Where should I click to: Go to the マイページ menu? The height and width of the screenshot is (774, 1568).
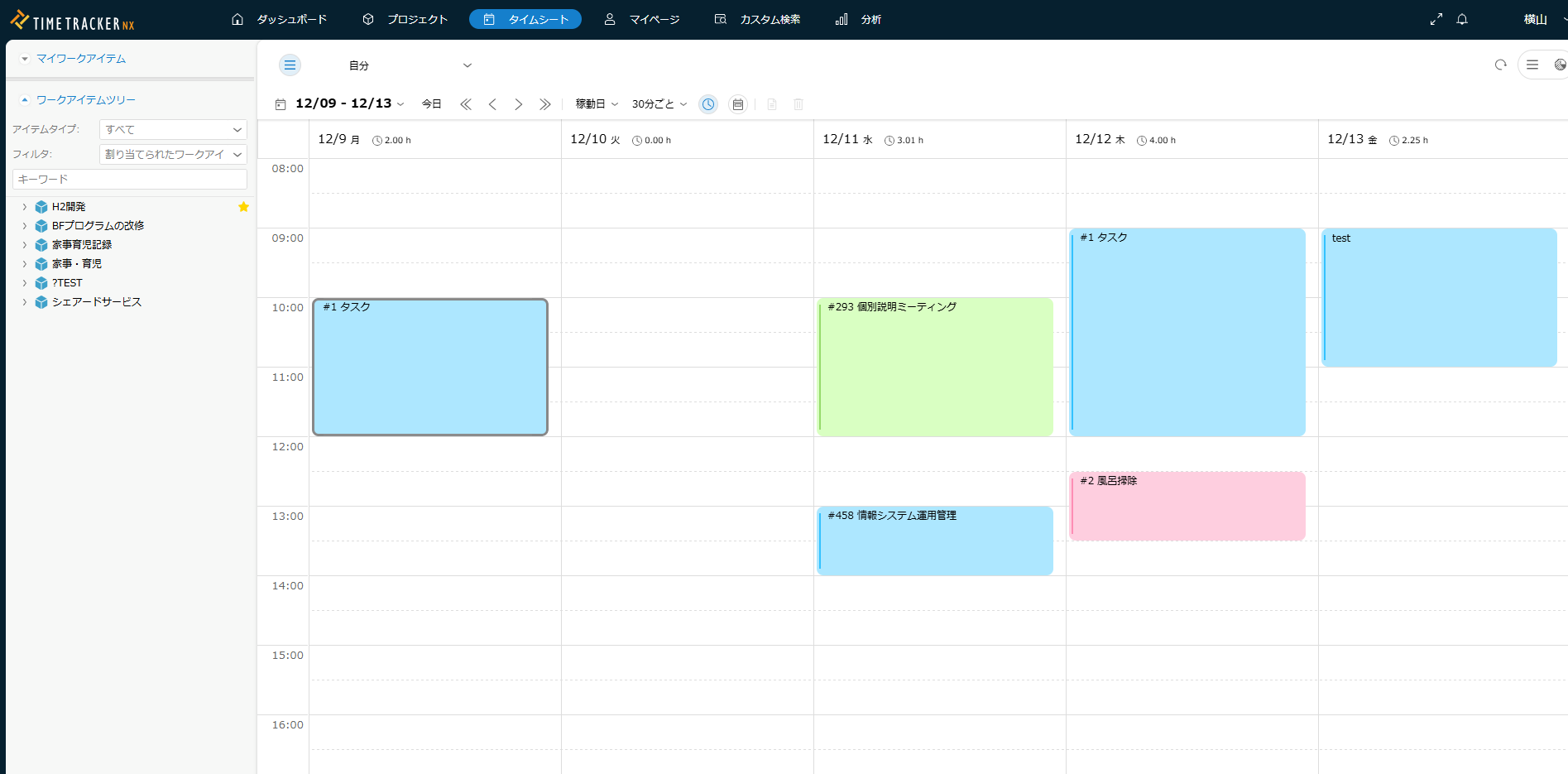point(642,19)
